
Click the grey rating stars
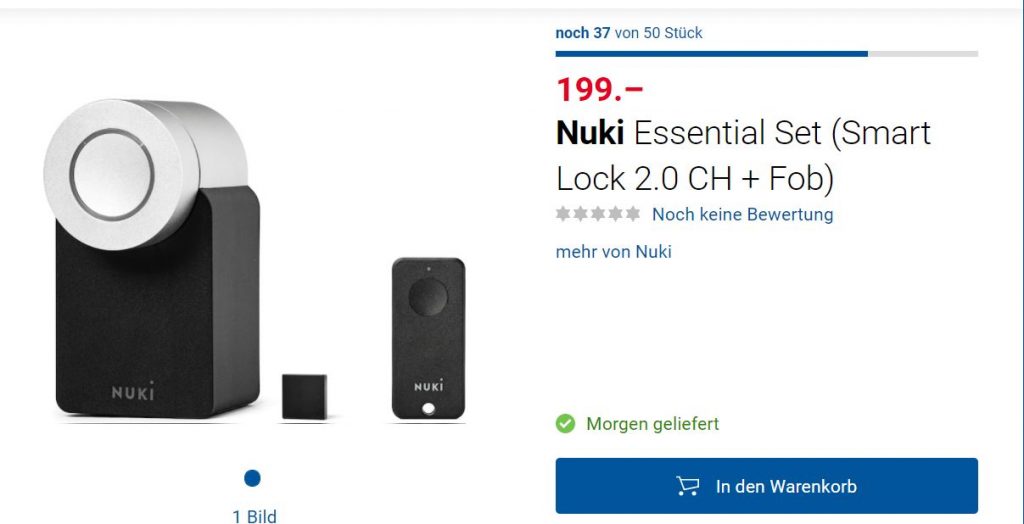(598, 214)
